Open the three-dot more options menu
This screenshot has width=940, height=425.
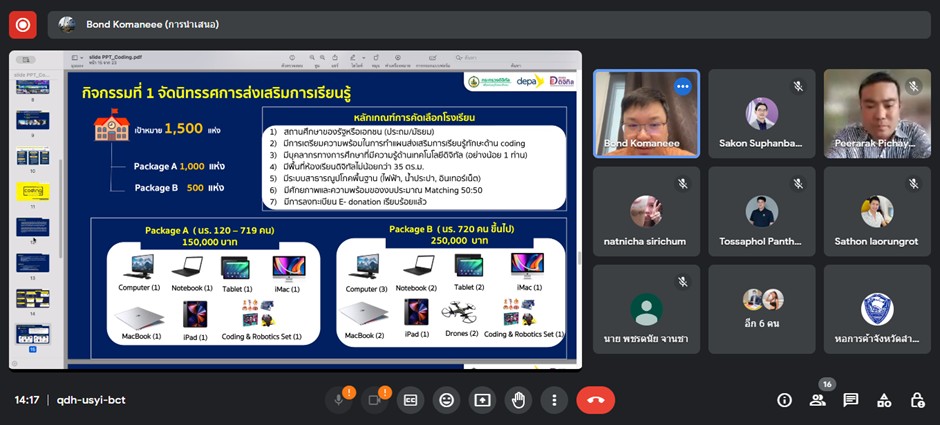pos(553,400)
